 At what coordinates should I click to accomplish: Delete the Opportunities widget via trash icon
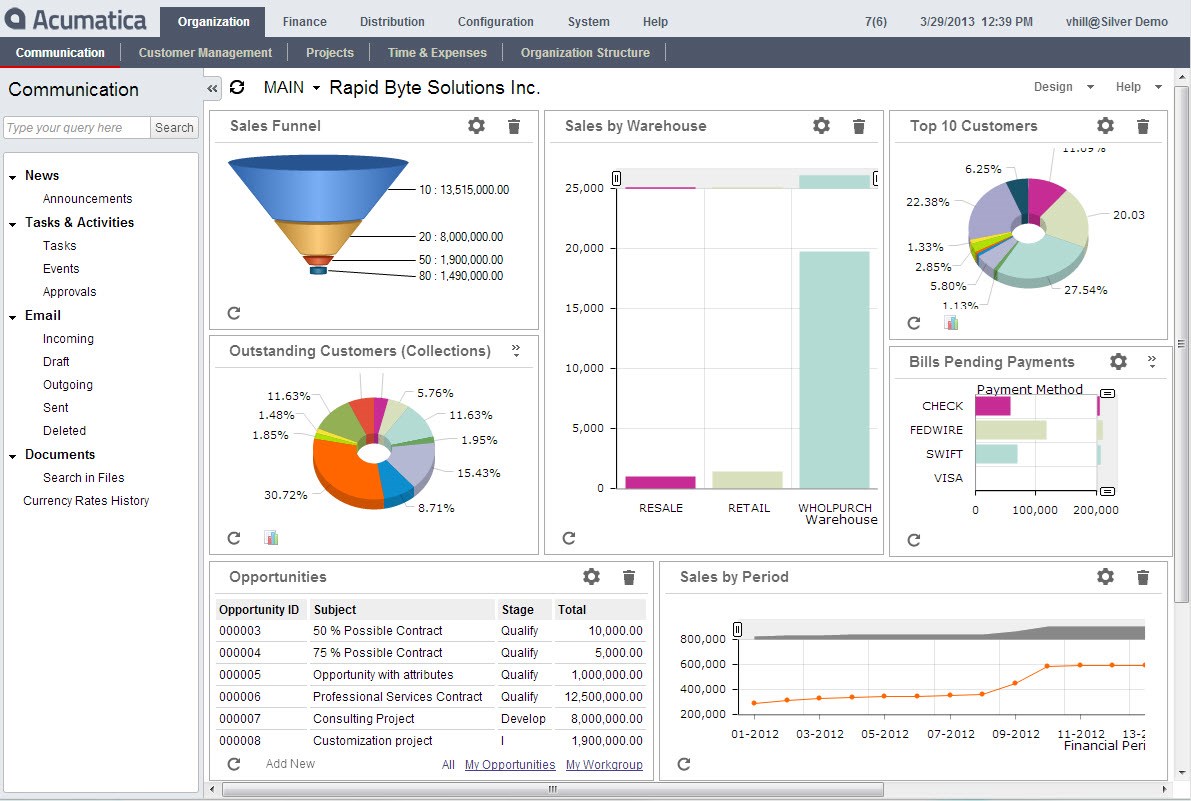click(628, 577)
